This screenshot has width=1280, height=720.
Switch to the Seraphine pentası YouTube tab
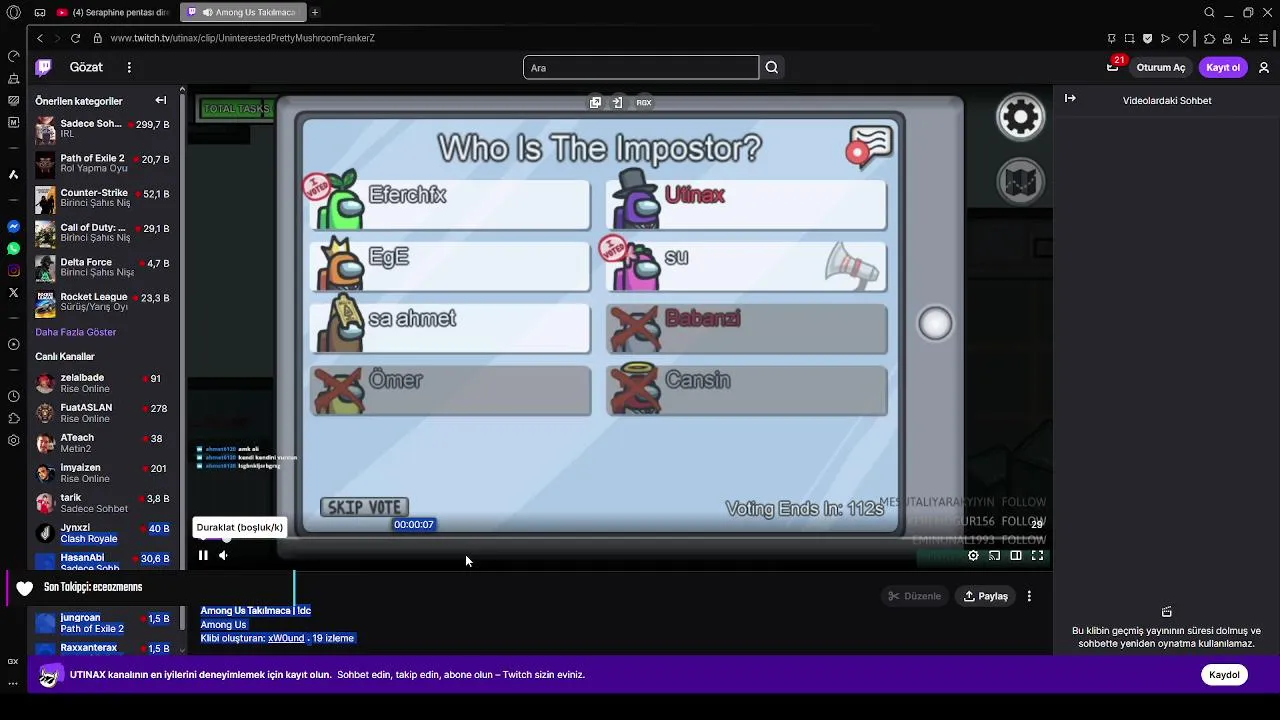113,12
